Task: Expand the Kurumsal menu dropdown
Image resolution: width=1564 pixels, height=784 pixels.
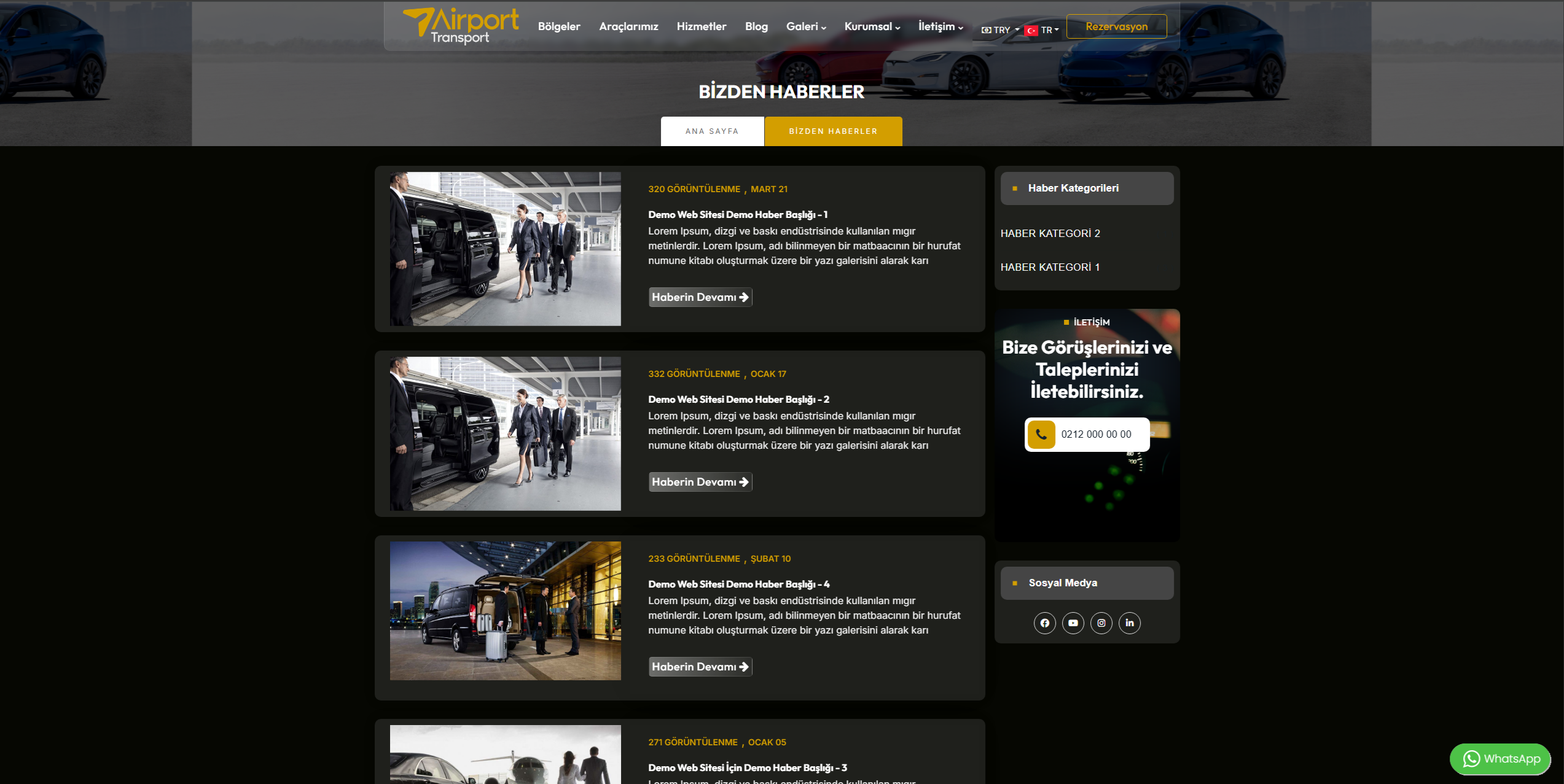Action: (x=872, y=26)
